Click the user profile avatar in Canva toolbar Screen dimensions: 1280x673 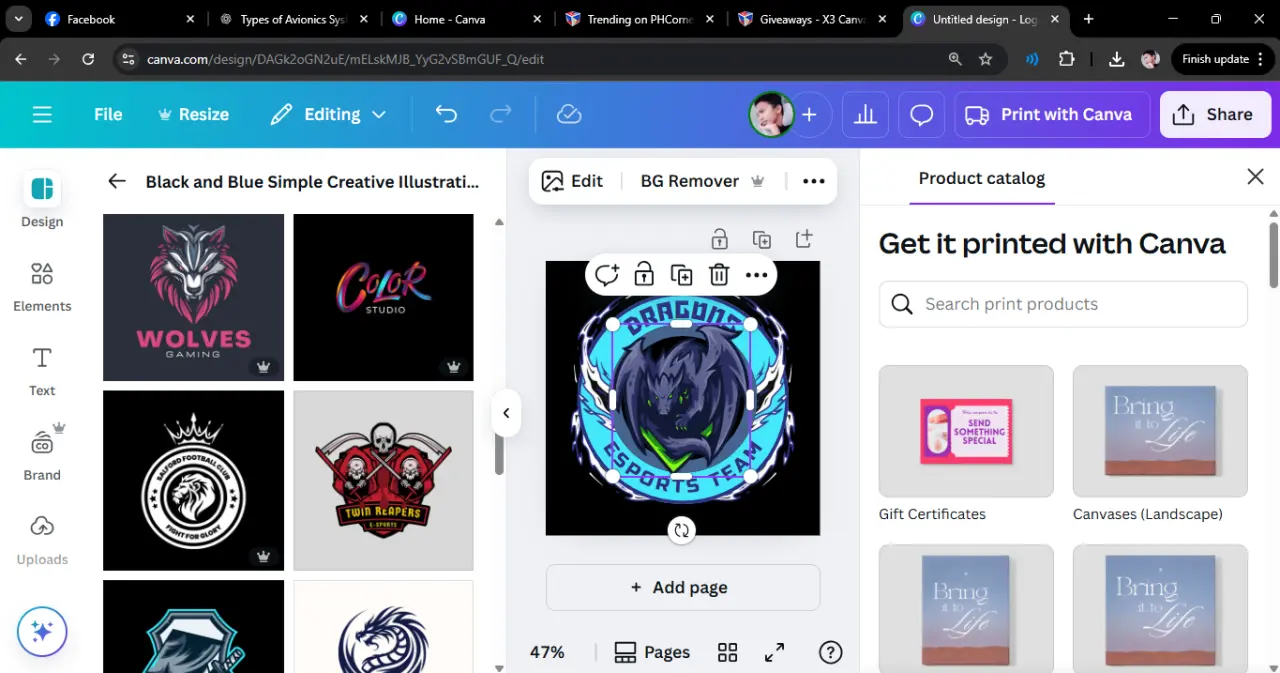pyautogui.click(x=771, y=115)
